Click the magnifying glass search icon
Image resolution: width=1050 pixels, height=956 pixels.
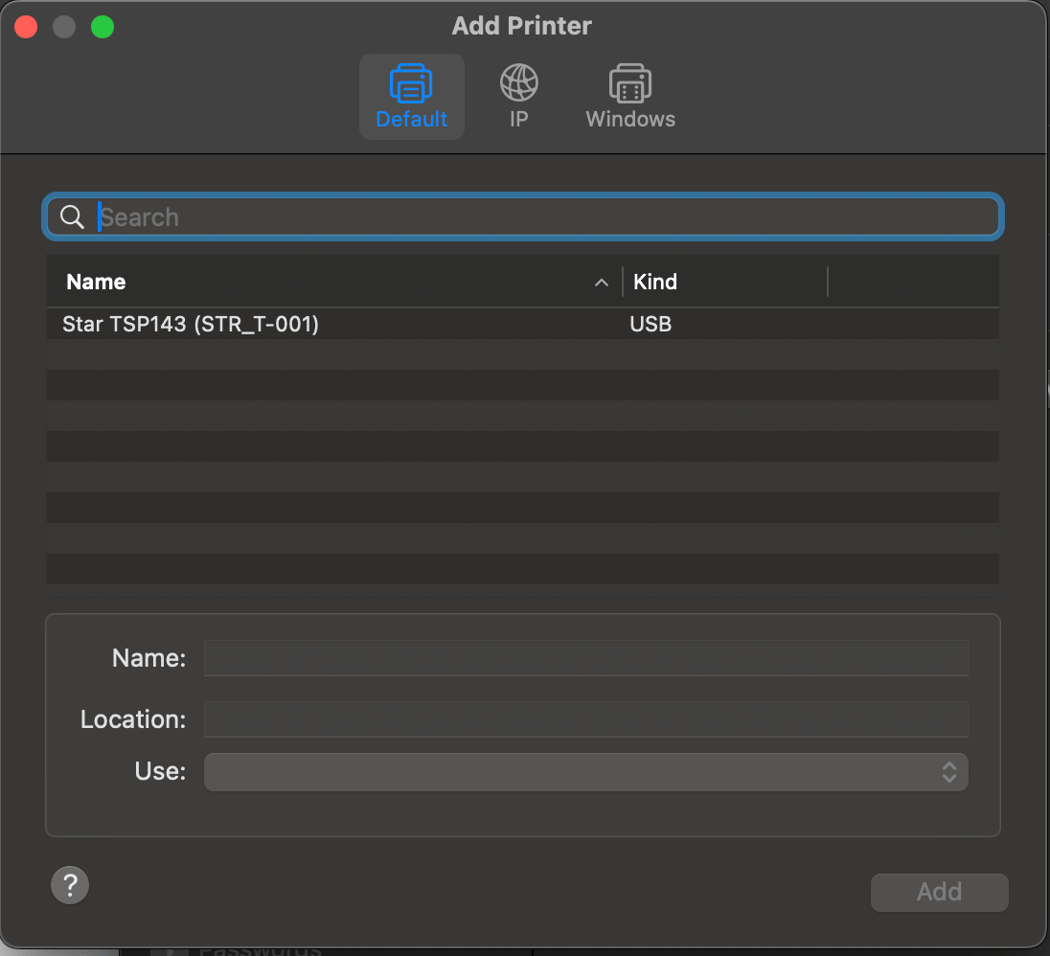click(x=72, y=217)
